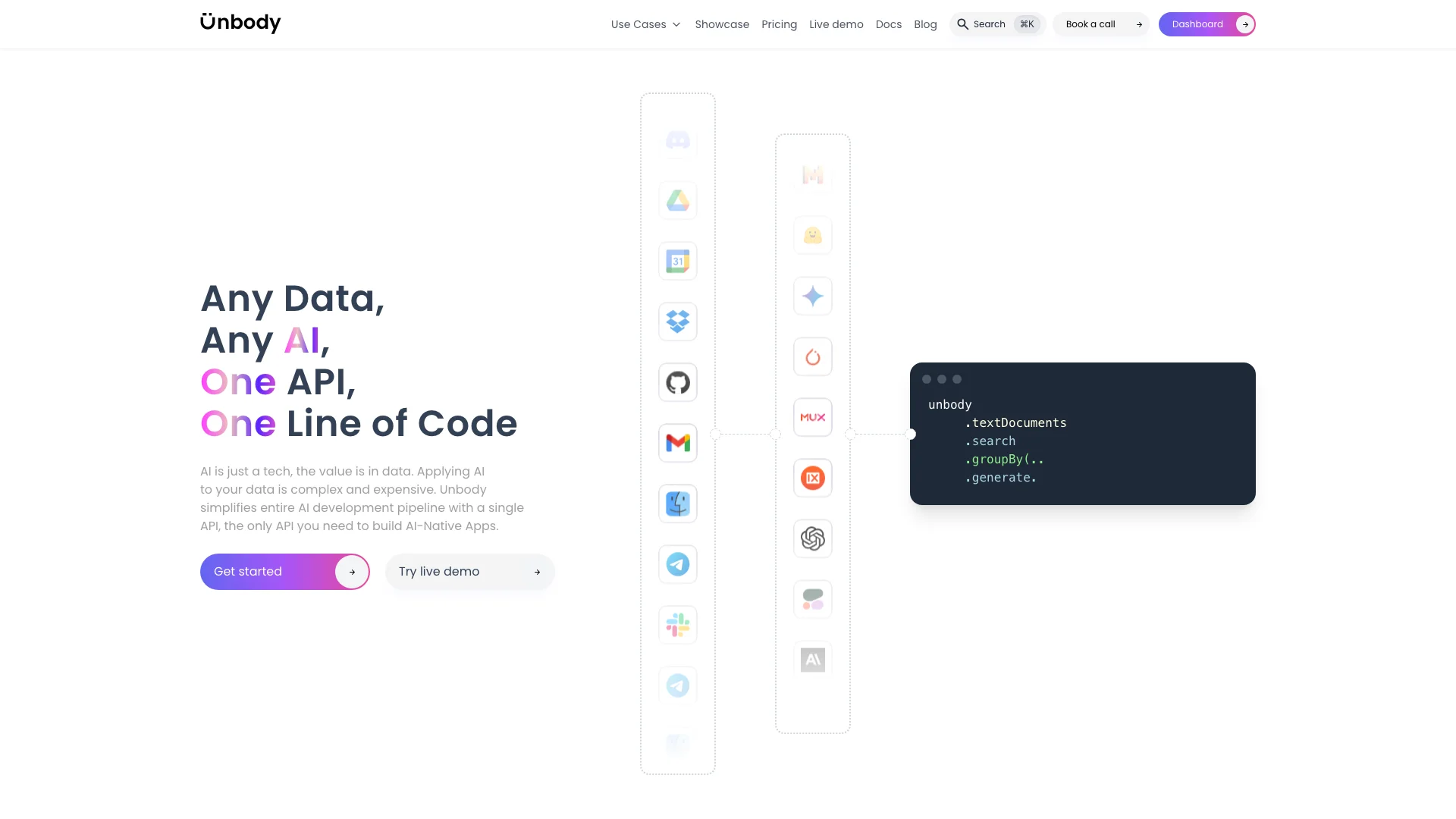Click the ChatGPT AI model icon
Viewport: 1456px width, 819px height.
point(813,538)
